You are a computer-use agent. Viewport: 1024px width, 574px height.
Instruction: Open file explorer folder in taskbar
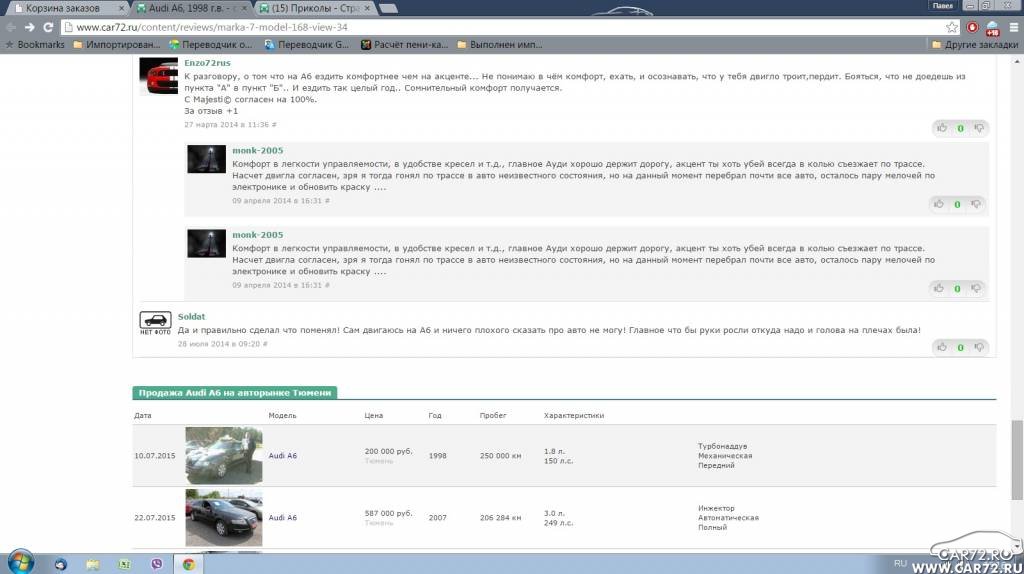tap(93, 564)
